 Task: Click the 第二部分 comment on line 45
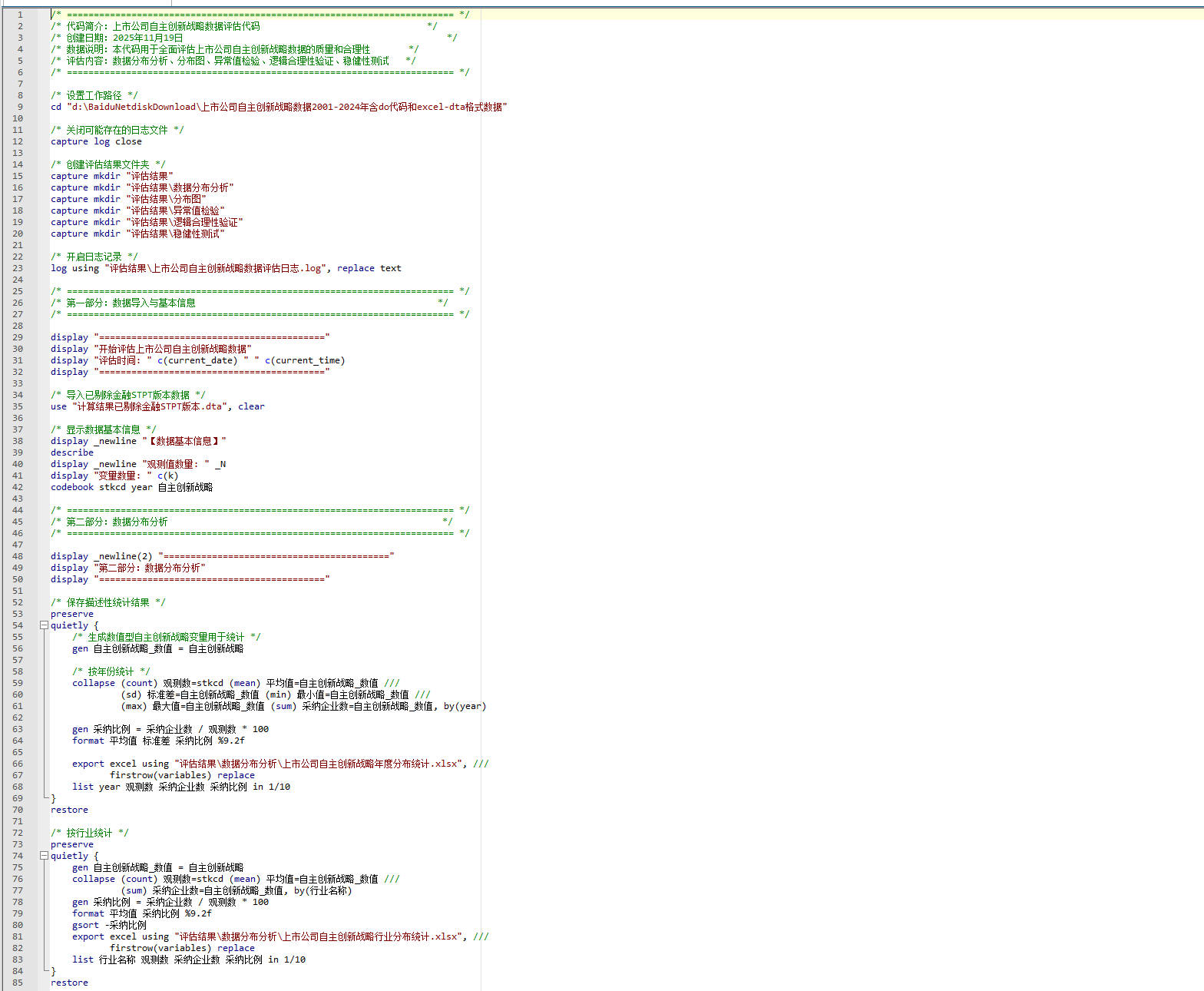pyautogui.click(x=252, y=522)
